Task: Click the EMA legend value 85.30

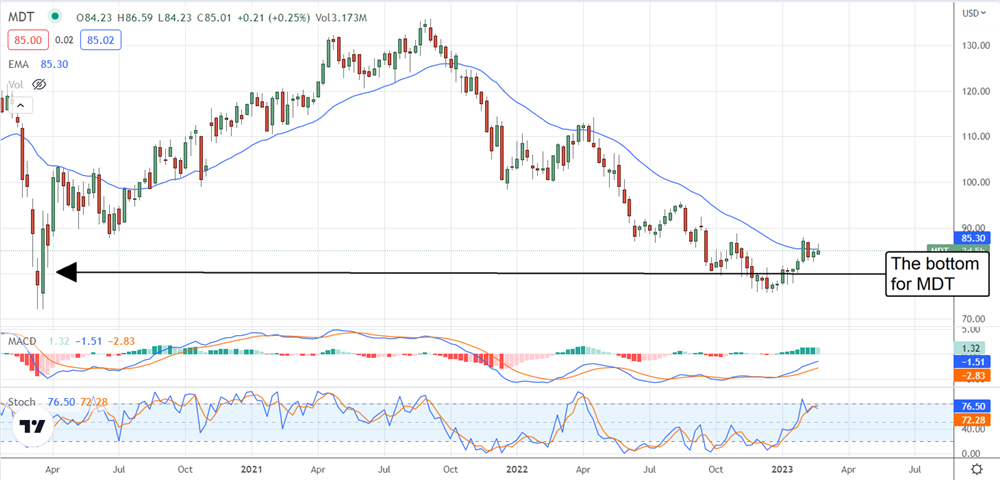Action: click(54, 64)
